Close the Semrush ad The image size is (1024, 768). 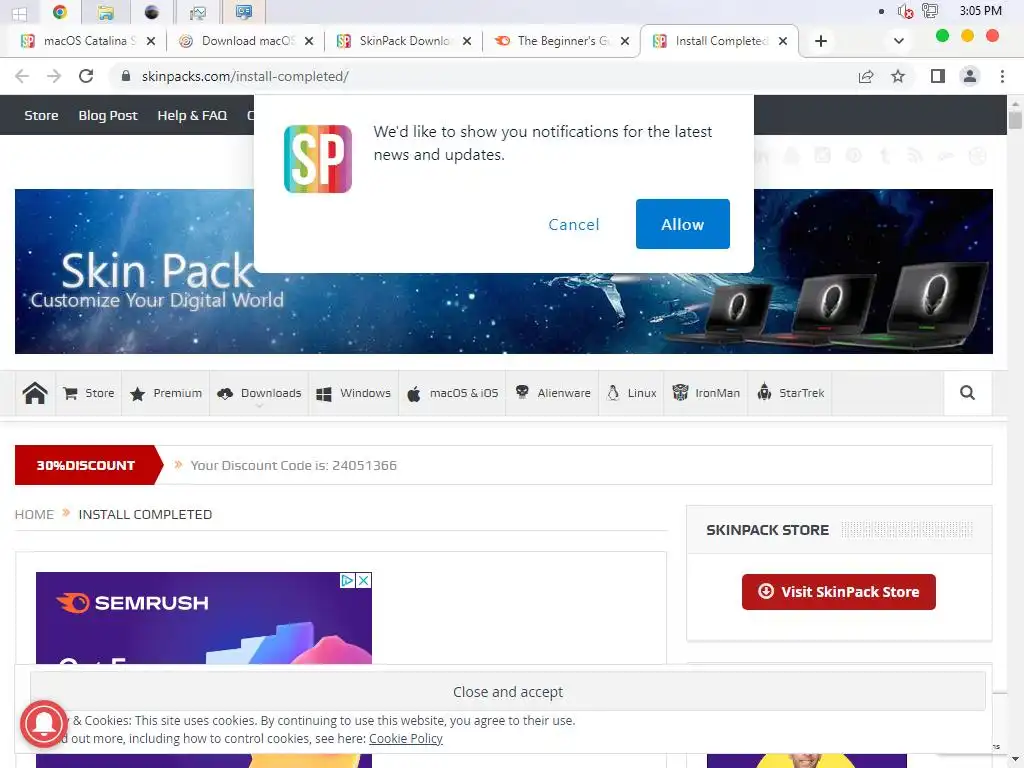[364, 580]
